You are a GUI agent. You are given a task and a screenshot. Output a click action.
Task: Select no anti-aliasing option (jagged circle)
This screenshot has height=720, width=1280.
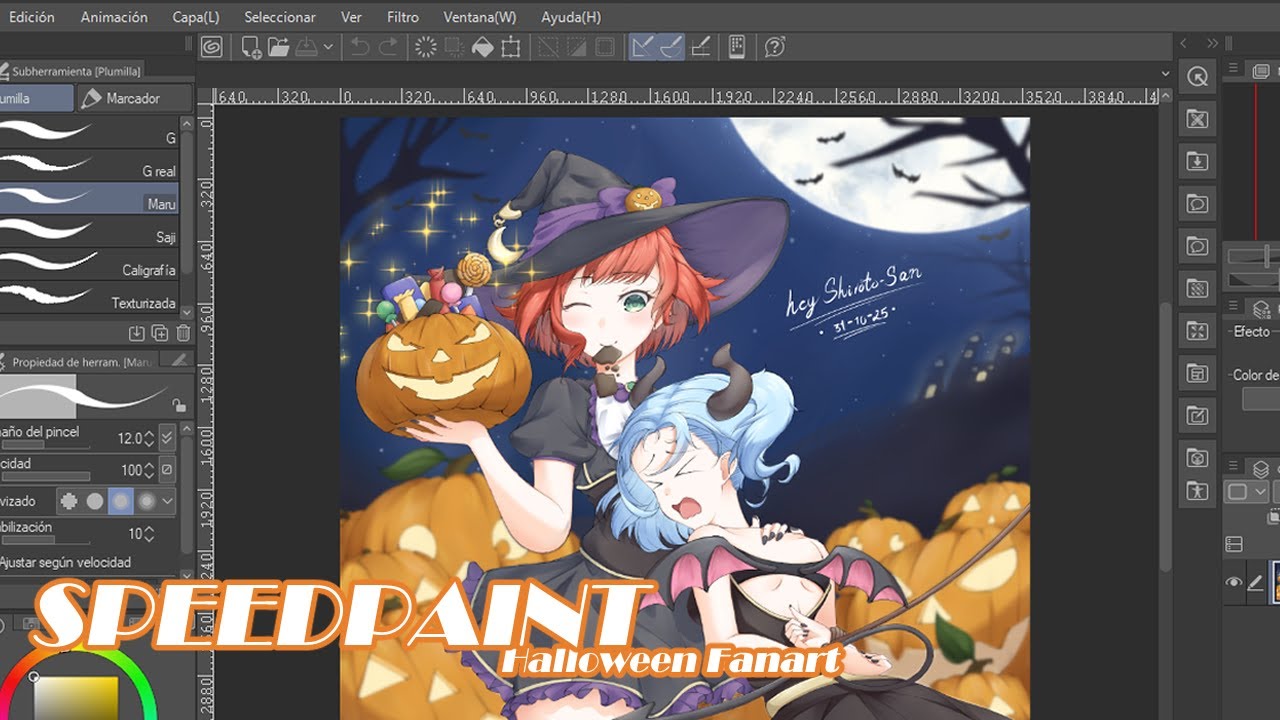click(x=70, y=501)
